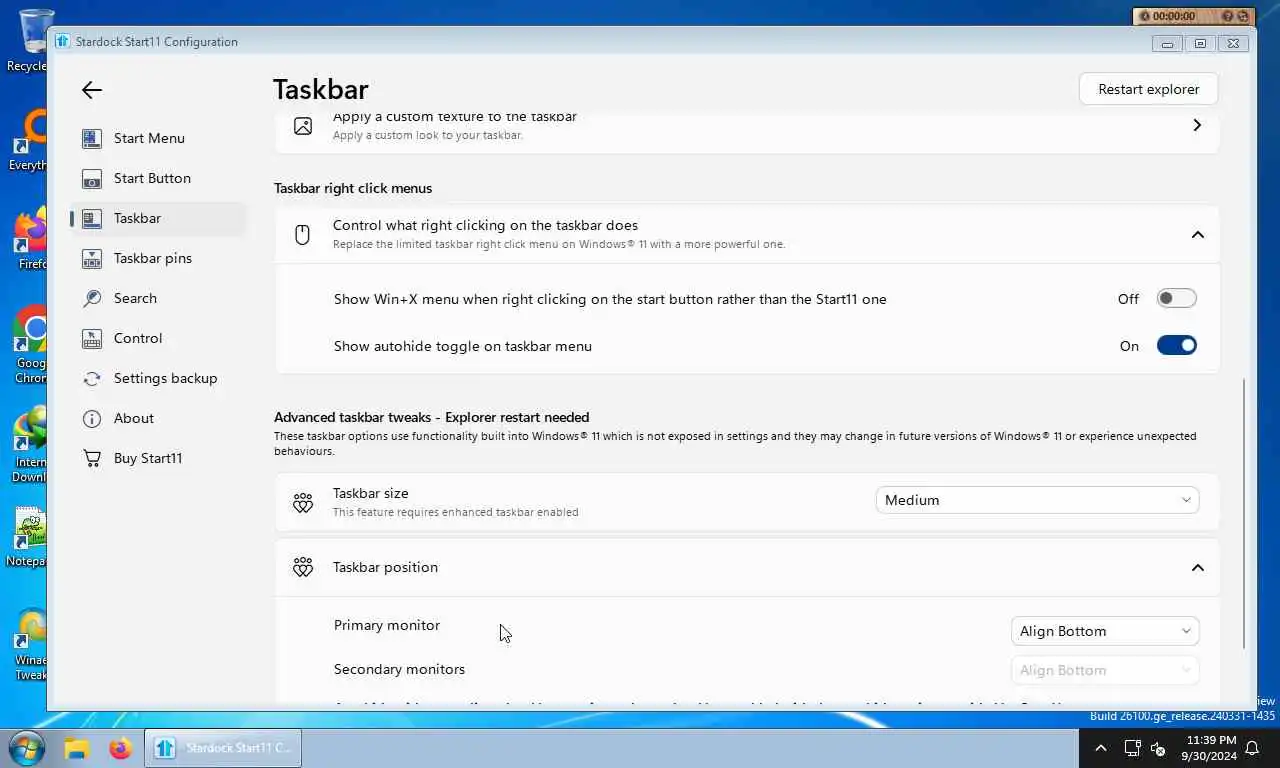Screen dimensions: 1280x768
Task: Click the Restart explorer button
Action: (1148, 89)
